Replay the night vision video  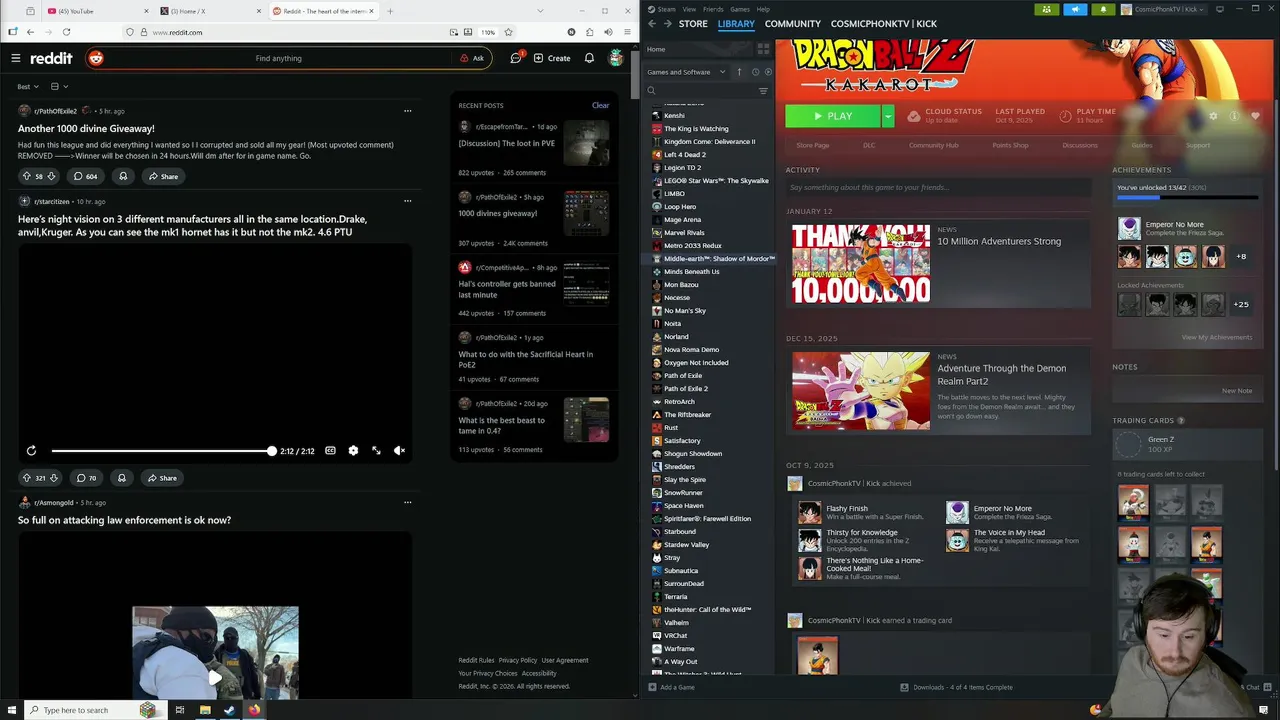coord(31,451)
